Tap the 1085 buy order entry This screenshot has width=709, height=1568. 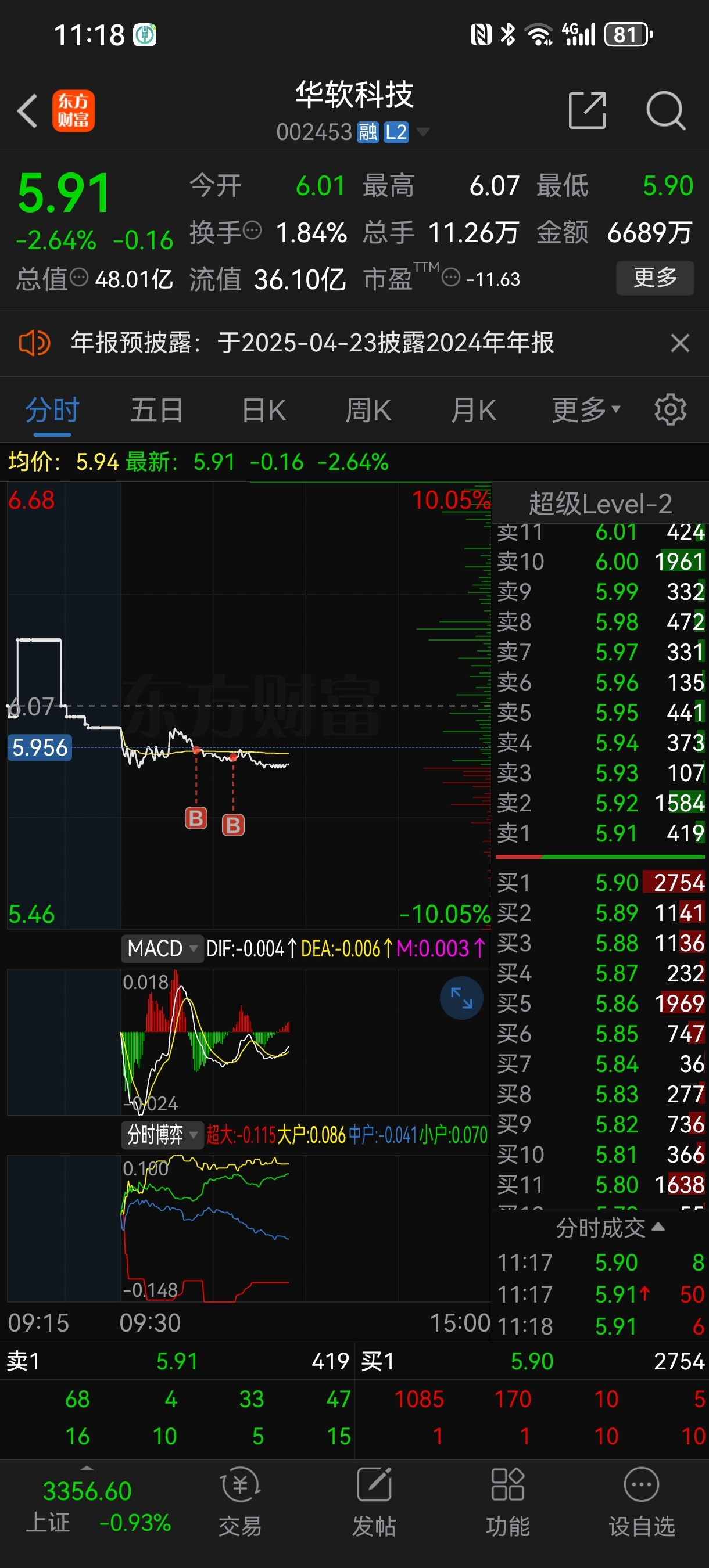pos(419,1399)
